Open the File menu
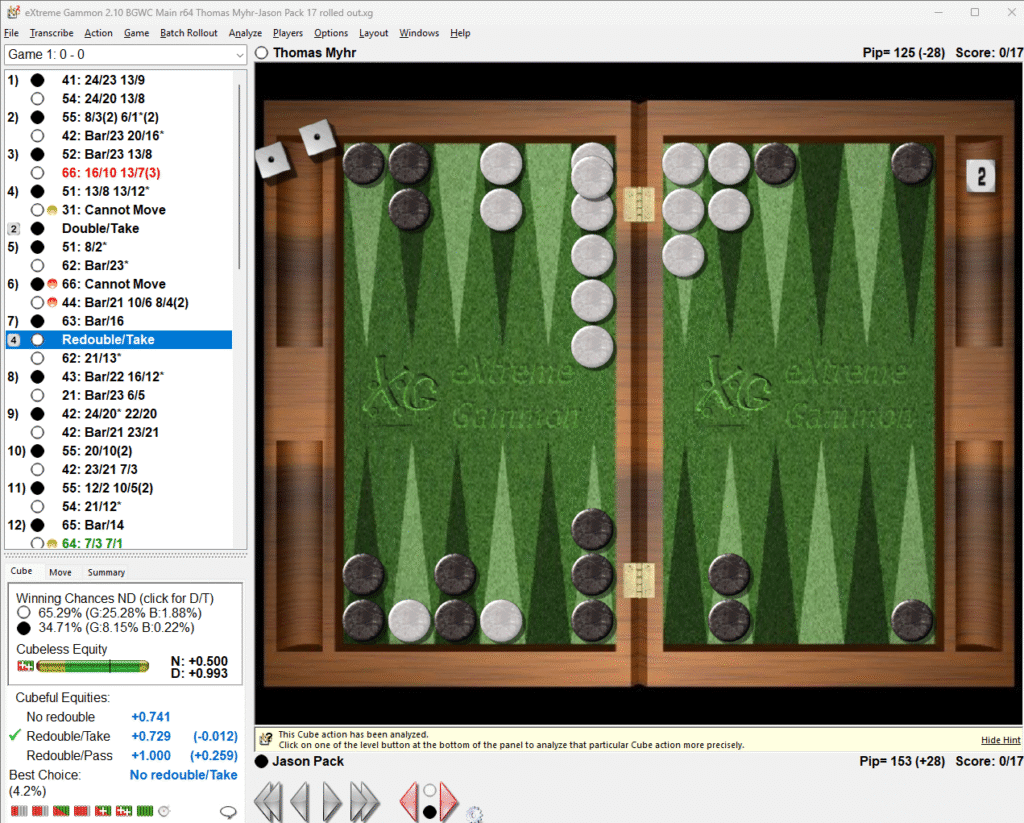 pyautogui.click(x=11, y=33)
